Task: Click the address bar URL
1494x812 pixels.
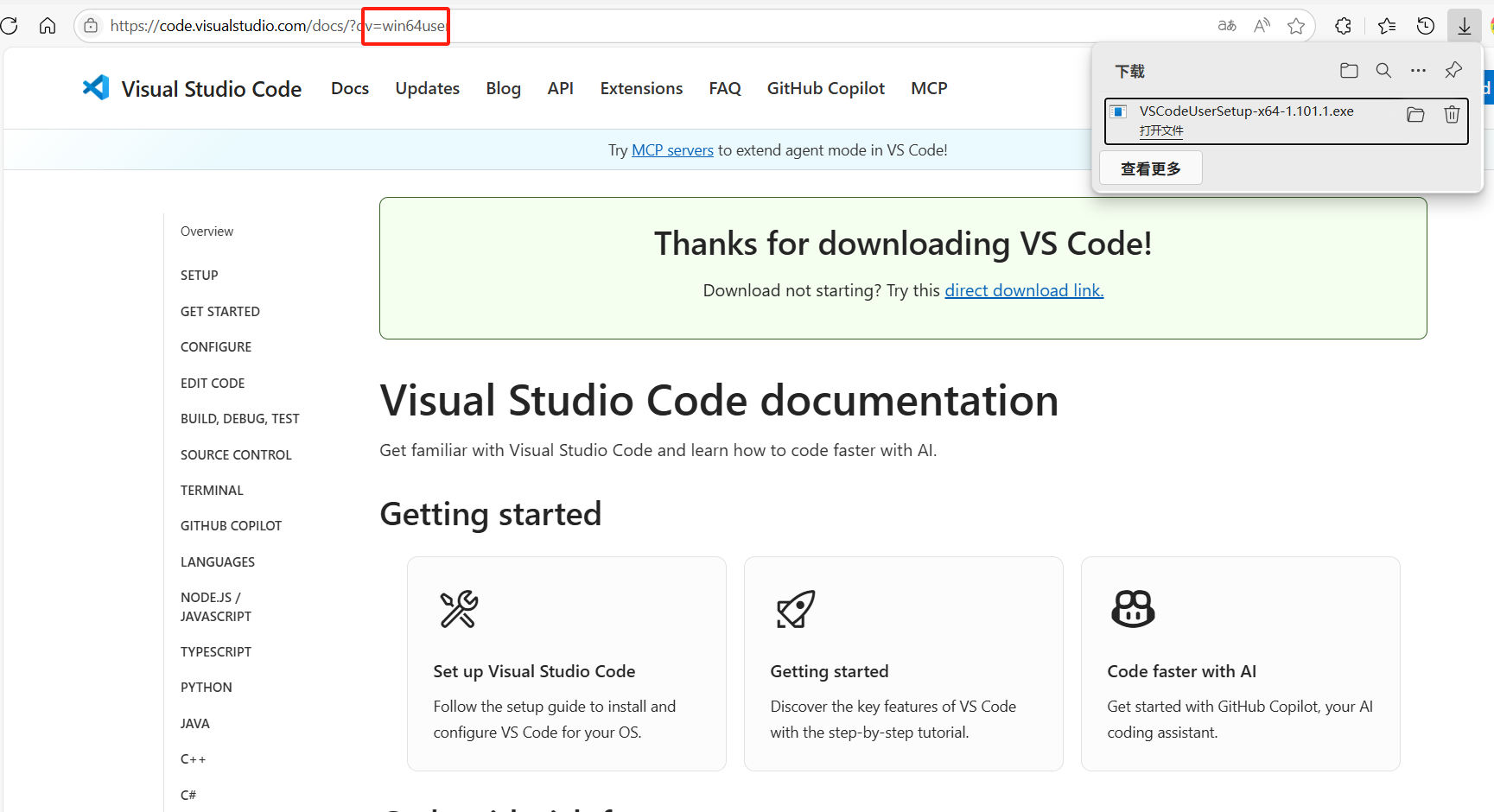Action: (278, 26)
